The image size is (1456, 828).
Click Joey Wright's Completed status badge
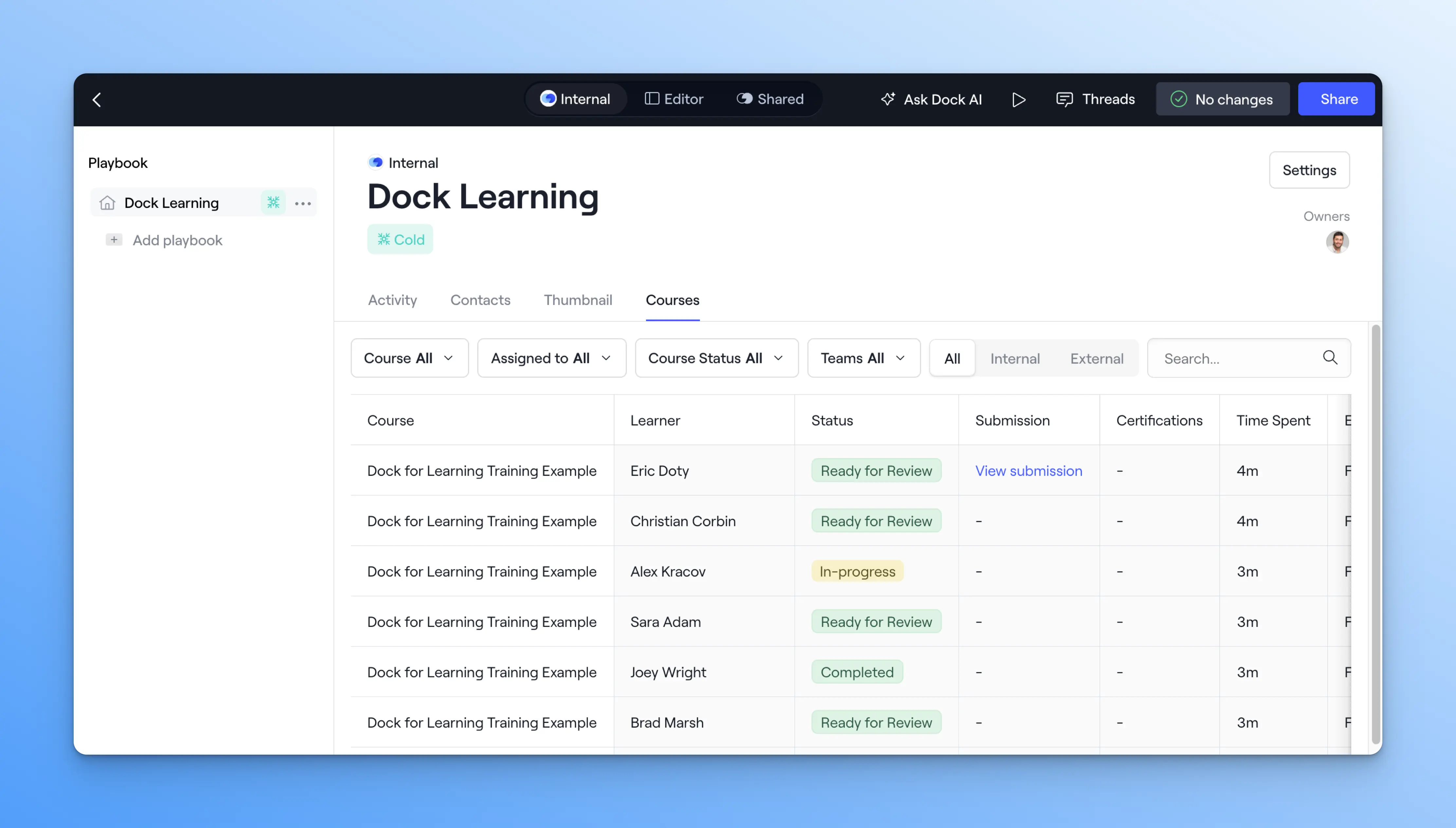[857, 672]
